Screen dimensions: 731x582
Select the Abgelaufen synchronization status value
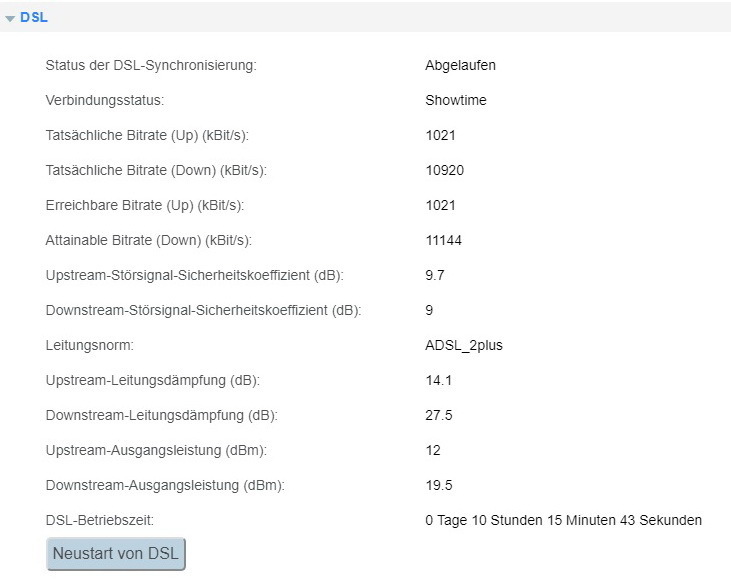tap(460, 65)
